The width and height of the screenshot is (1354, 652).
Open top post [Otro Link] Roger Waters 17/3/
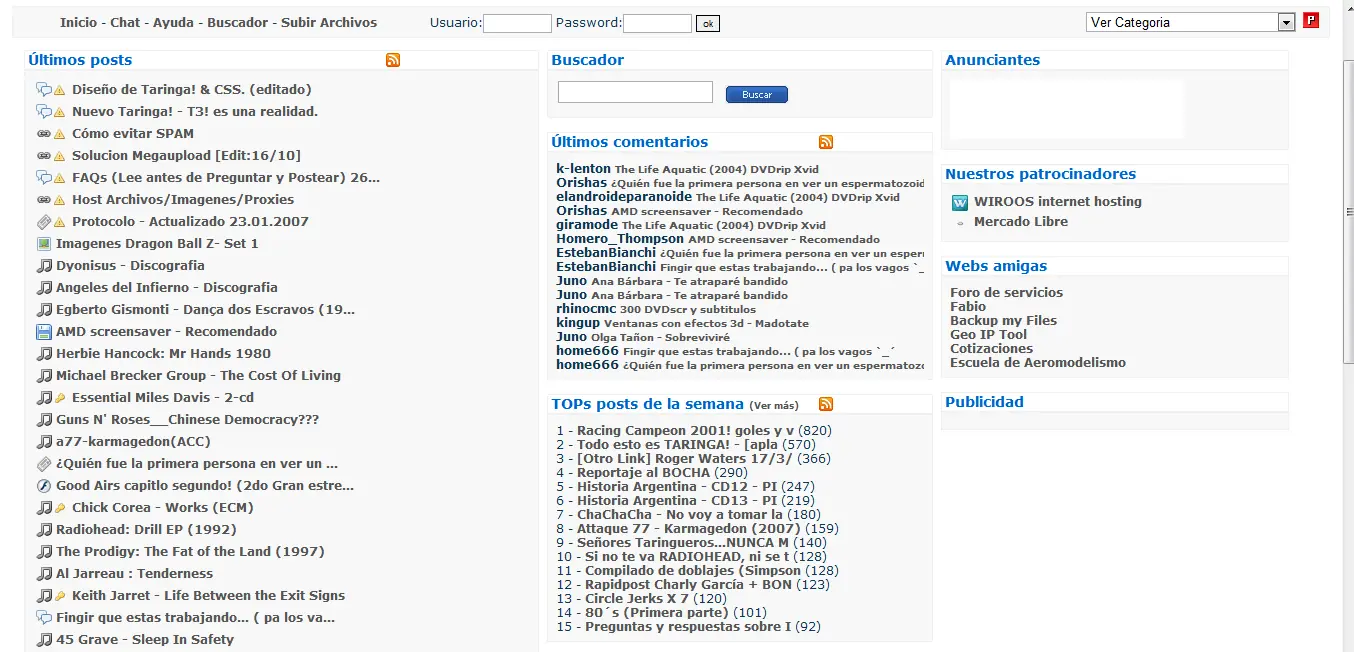(x=685, y=458)
